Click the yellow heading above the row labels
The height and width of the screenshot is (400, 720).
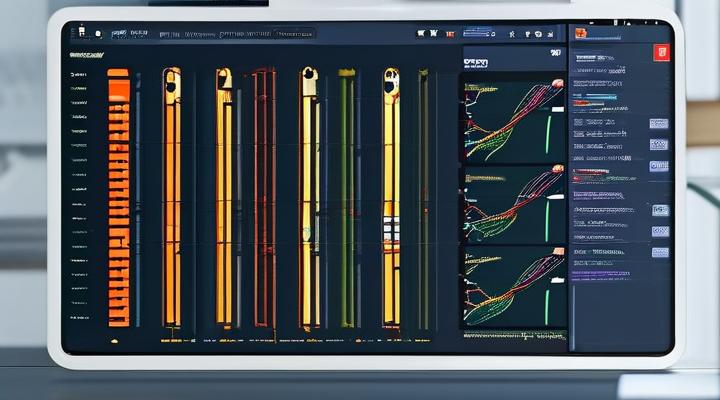coord(86,55)
